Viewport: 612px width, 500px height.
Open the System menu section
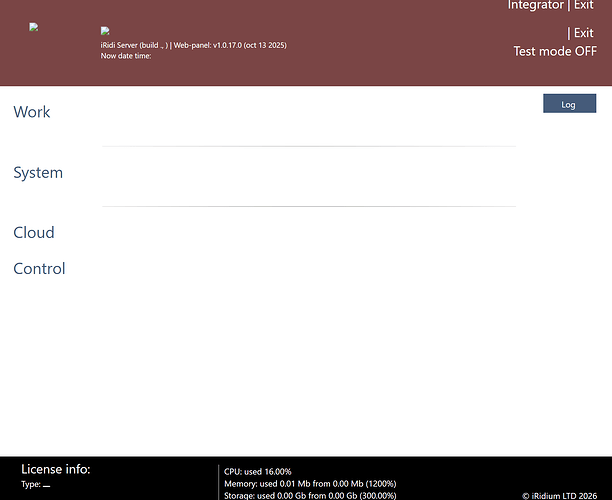click(38, 173)
